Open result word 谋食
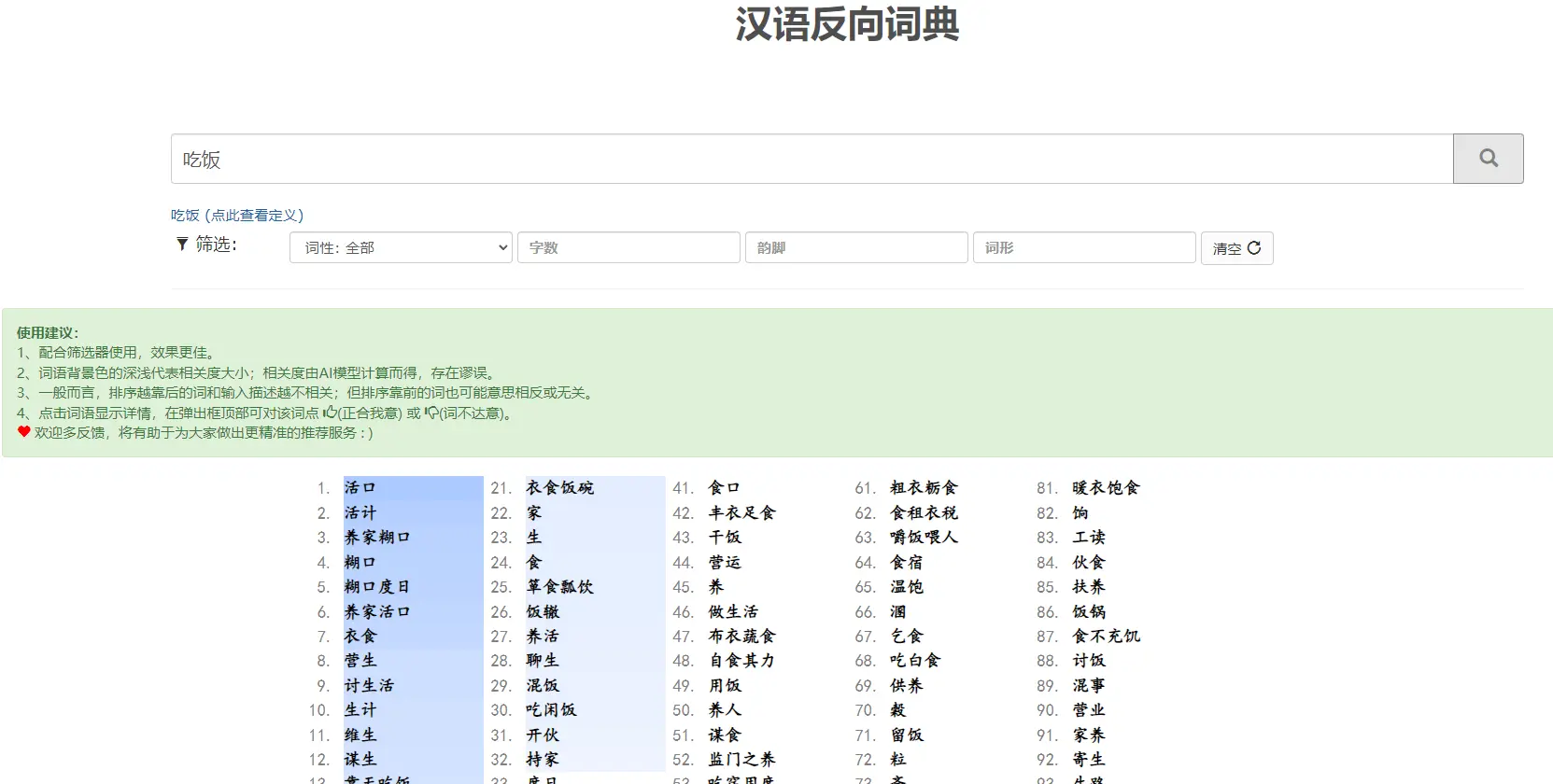The height and width of the screenshot is (784, 1553). pyautogui.click(x=724, y=735)
